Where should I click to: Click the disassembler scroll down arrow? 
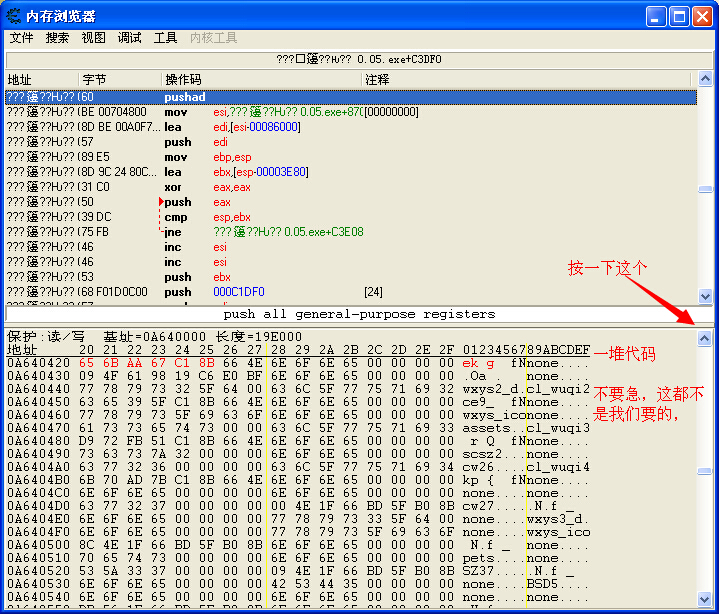click(704, 297)
